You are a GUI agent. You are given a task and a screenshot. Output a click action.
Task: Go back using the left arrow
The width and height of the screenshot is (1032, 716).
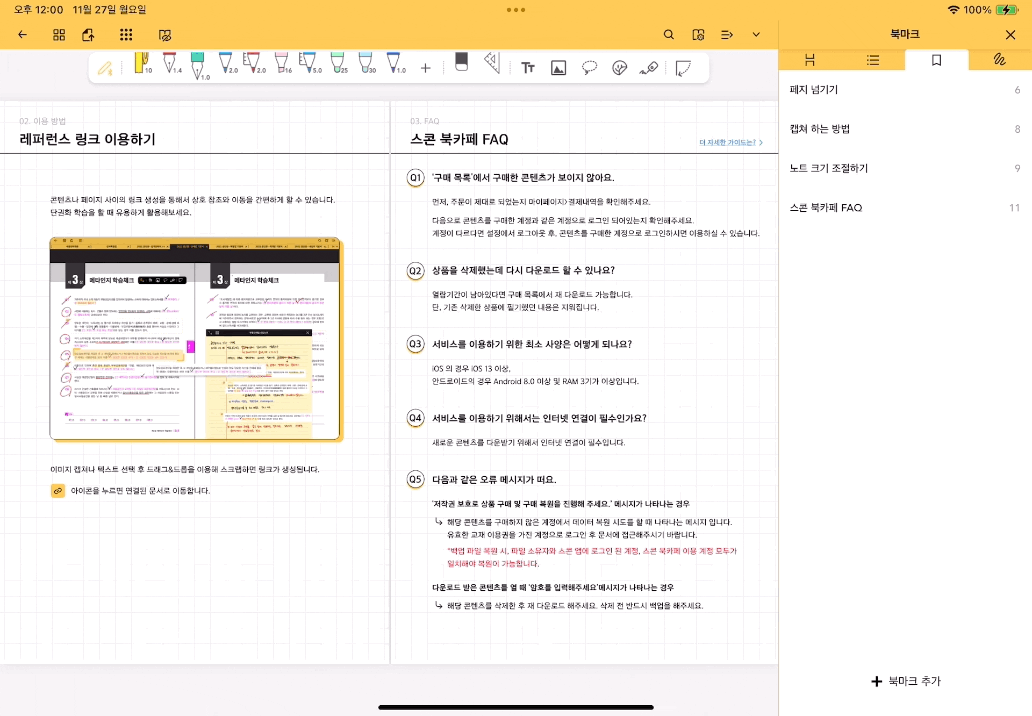pos(22,35)
